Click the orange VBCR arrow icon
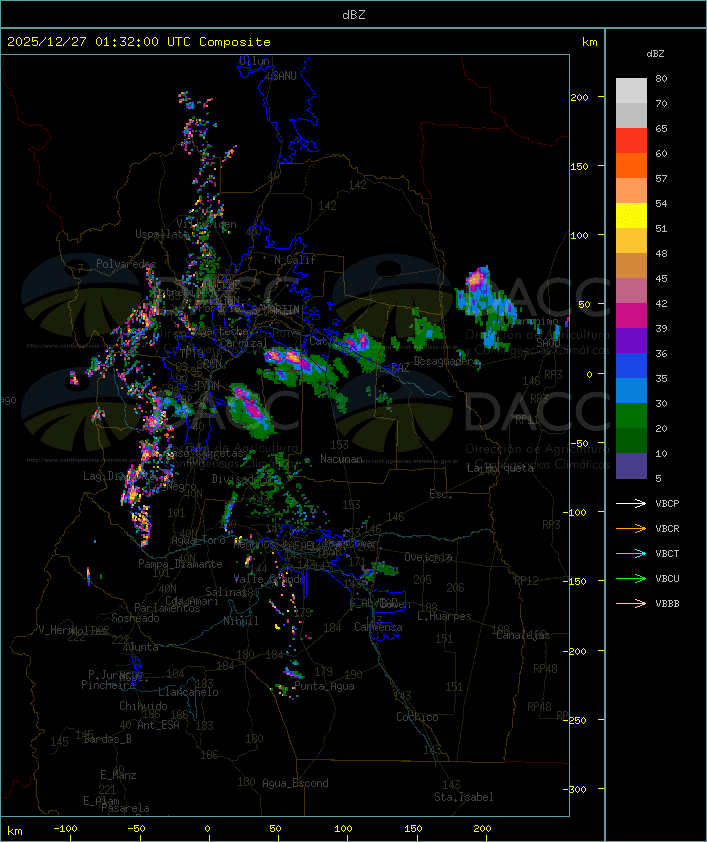 click(x=631, y=528)
